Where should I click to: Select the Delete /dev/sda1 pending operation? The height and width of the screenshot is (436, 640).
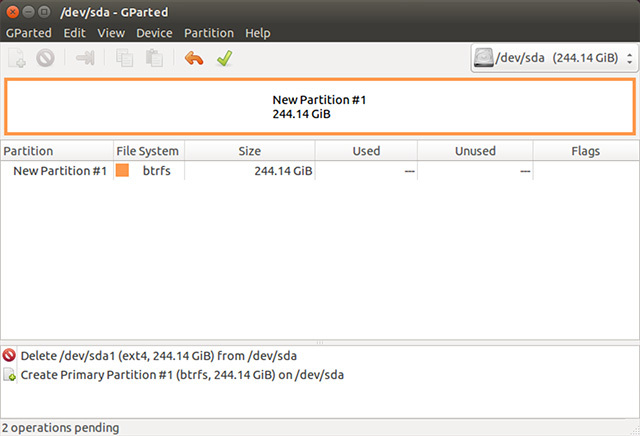pyautogui.click(x=158, y=356)
